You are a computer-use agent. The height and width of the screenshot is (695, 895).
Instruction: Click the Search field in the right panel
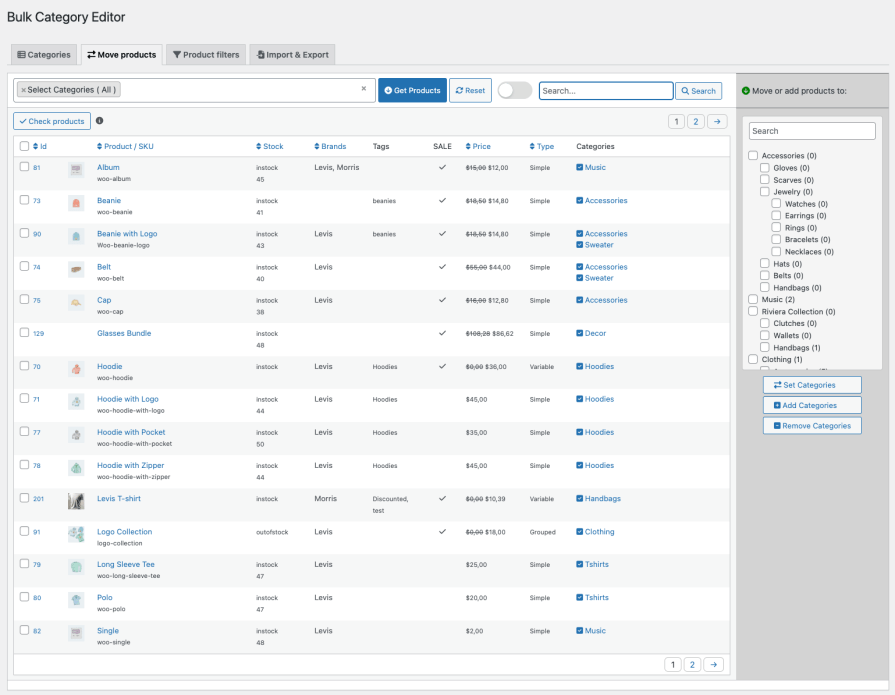811,130
